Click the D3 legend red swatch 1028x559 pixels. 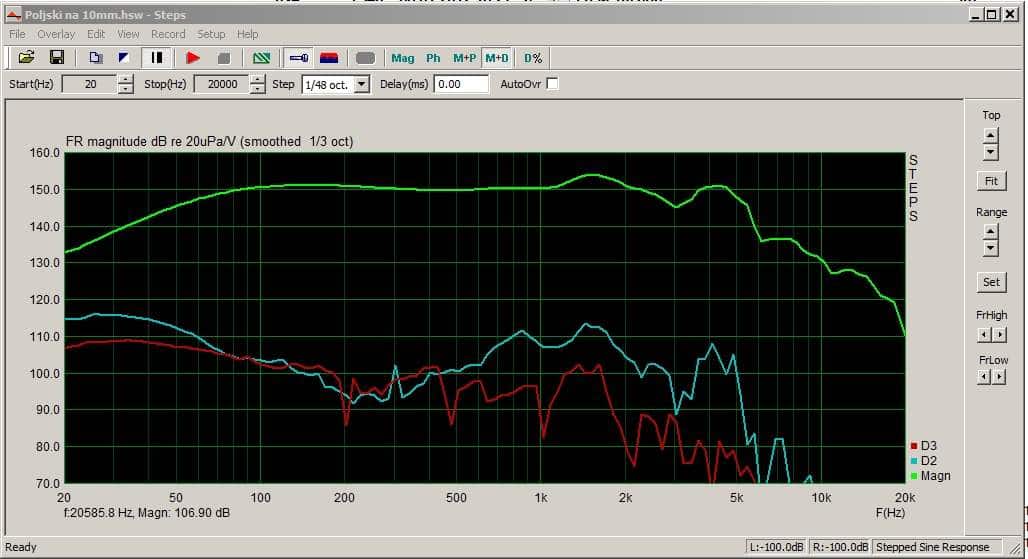coord(914,446)
